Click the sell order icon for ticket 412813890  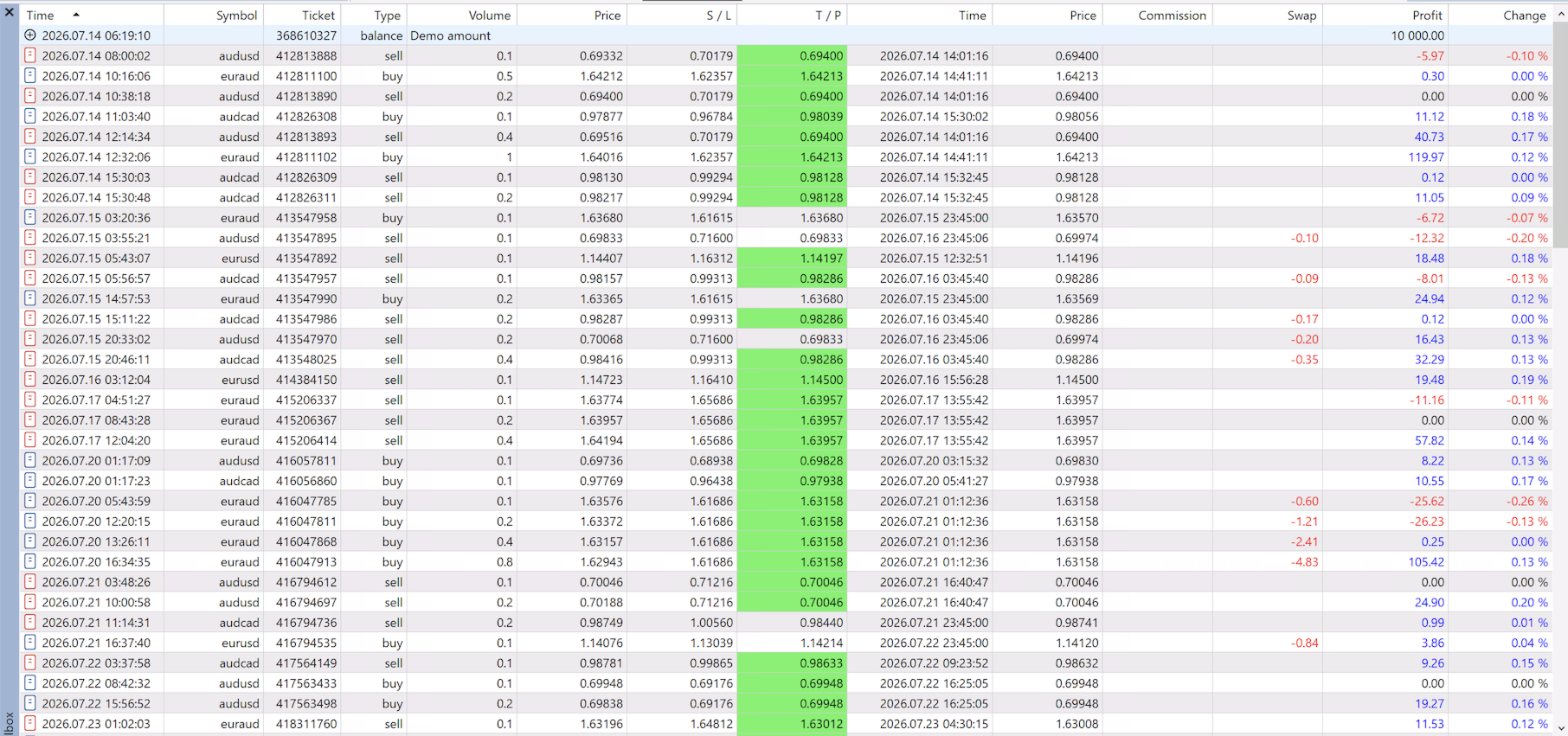point(30,96)
